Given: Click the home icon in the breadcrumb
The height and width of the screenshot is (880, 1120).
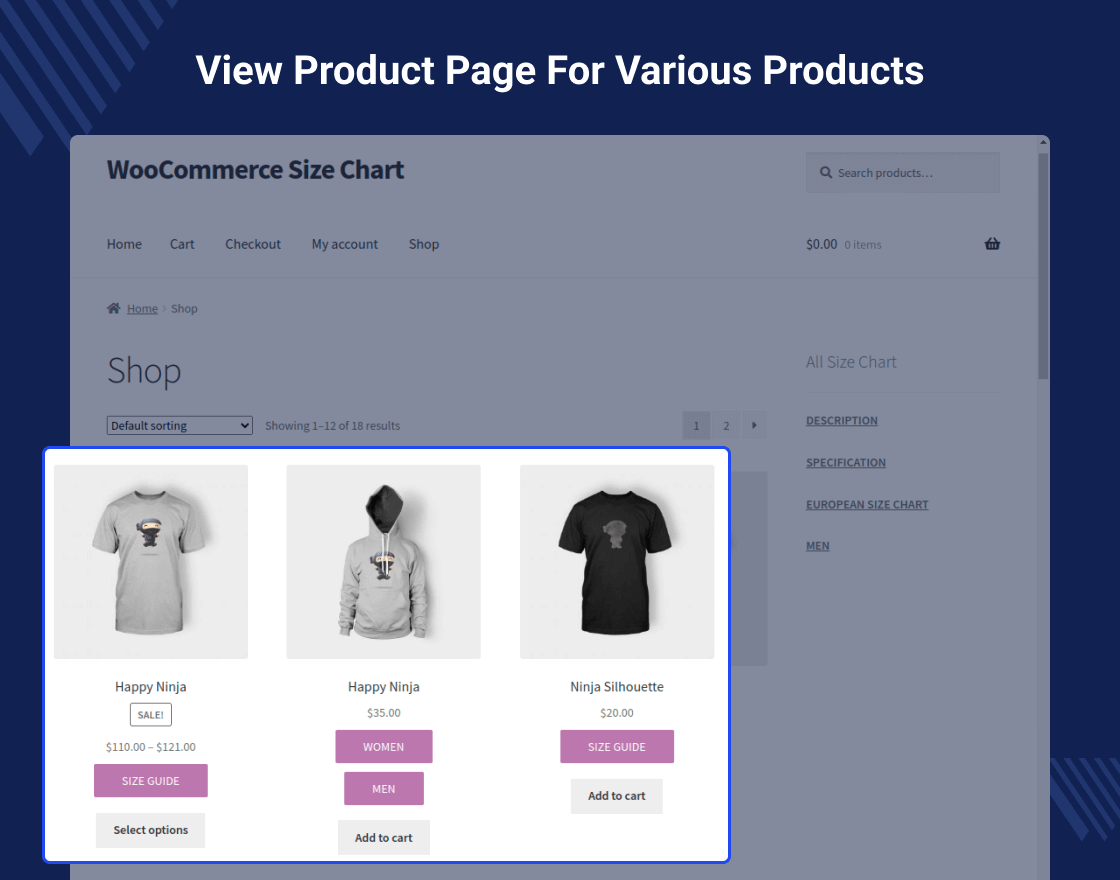Looking at the screenshot, I should pos(113,308).
